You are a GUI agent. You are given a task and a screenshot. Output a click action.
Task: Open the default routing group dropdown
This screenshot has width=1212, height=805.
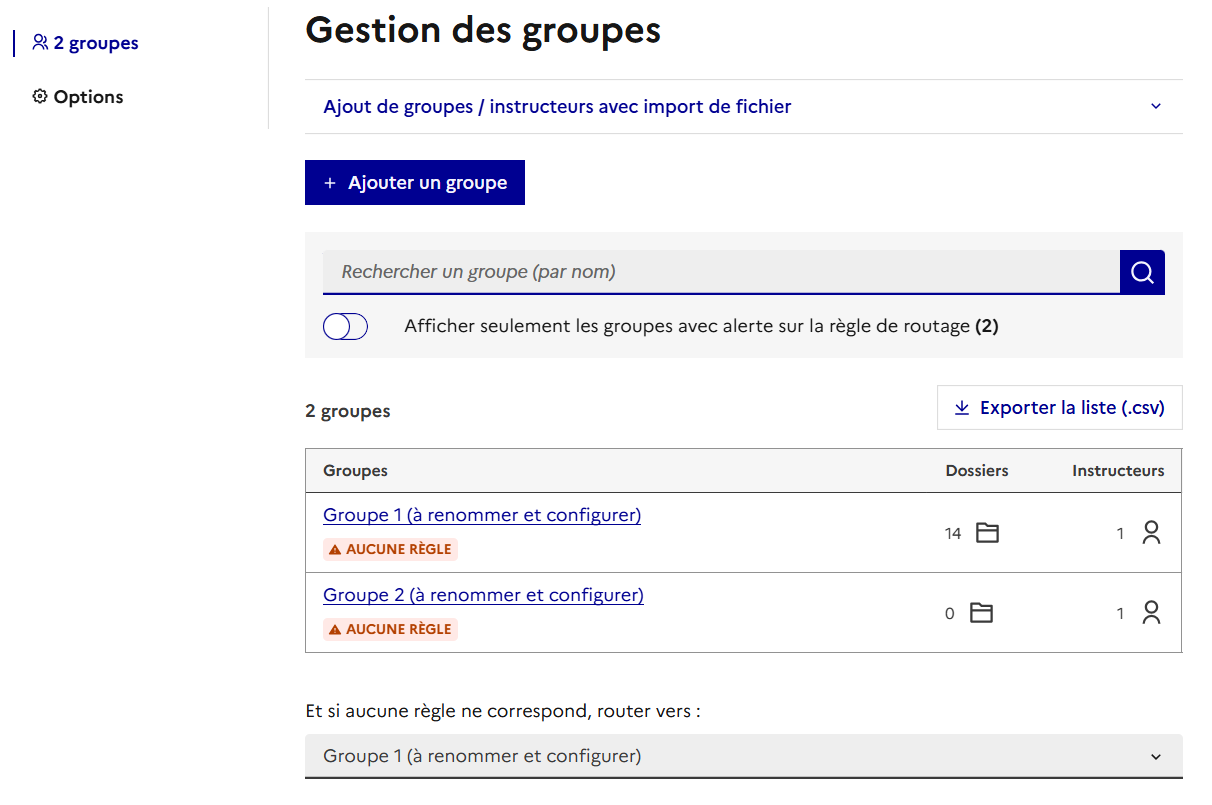tap(743, 756)
